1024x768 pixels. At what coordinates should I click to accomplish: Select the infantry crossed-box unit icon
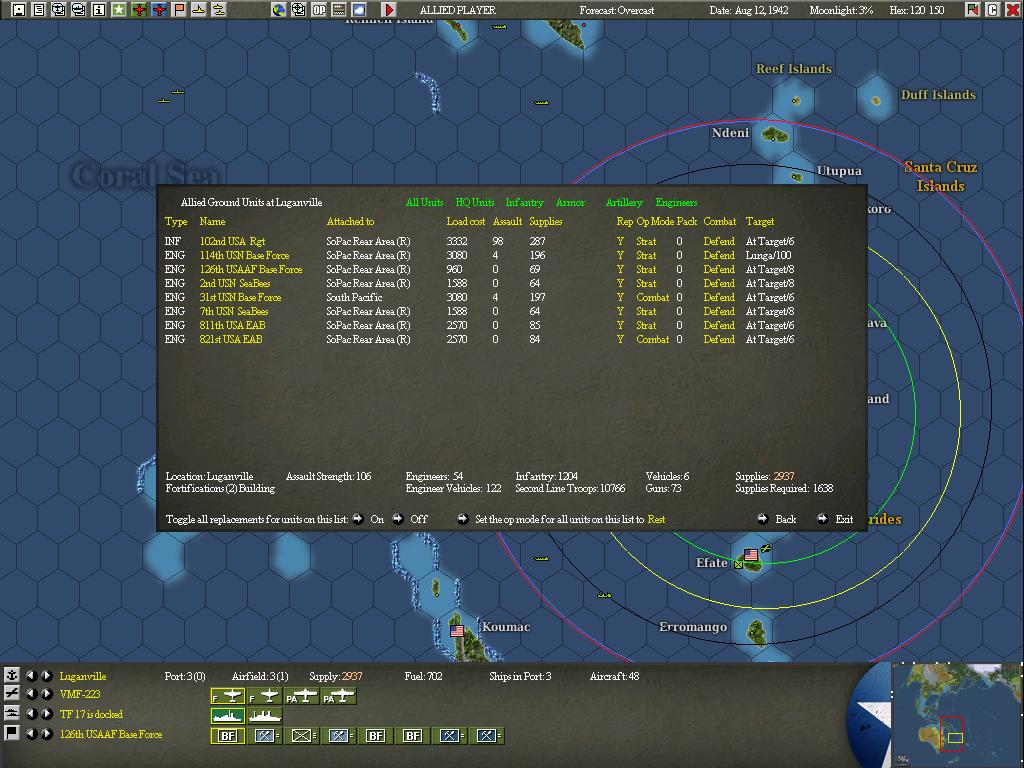pyautogui.click(x=301, y=735)
